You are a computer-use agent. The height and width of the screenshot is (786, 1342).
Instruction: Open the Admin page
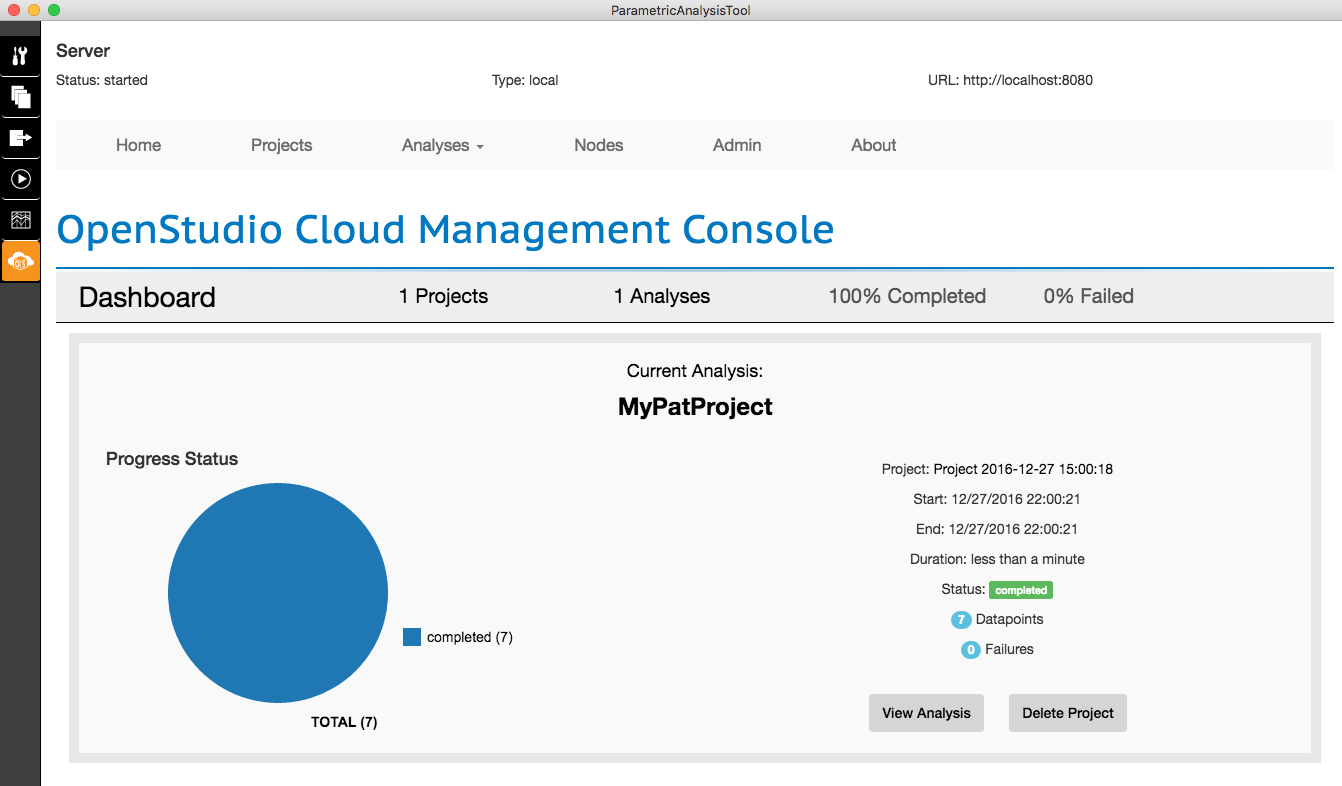(x=737, y=146)
